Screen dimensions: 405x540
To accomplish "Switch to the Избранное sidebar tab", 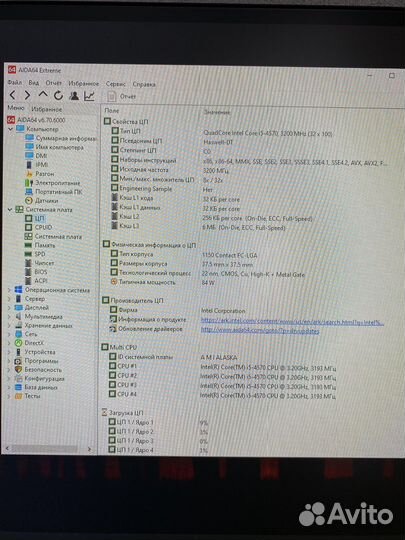I will pos(46,109).
